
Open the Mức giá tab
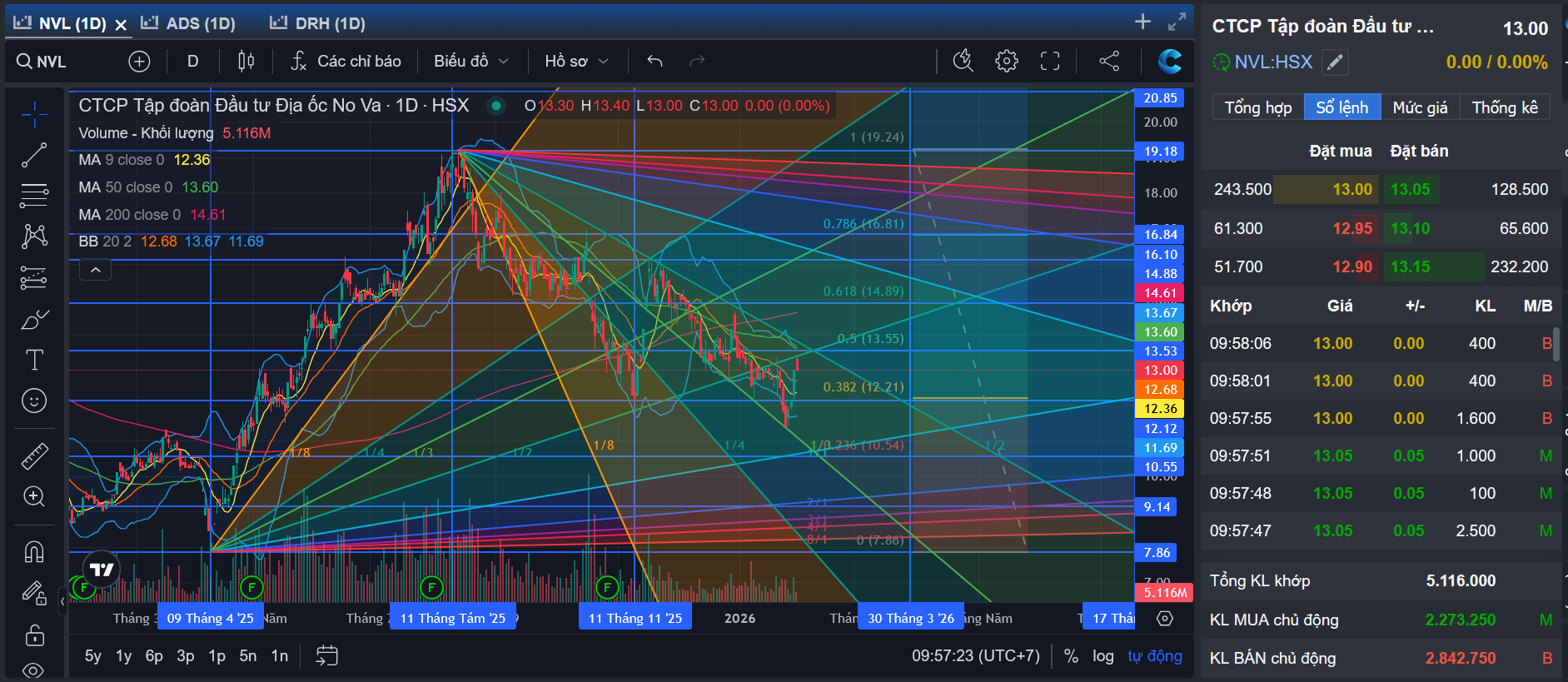click(1420, 107)
